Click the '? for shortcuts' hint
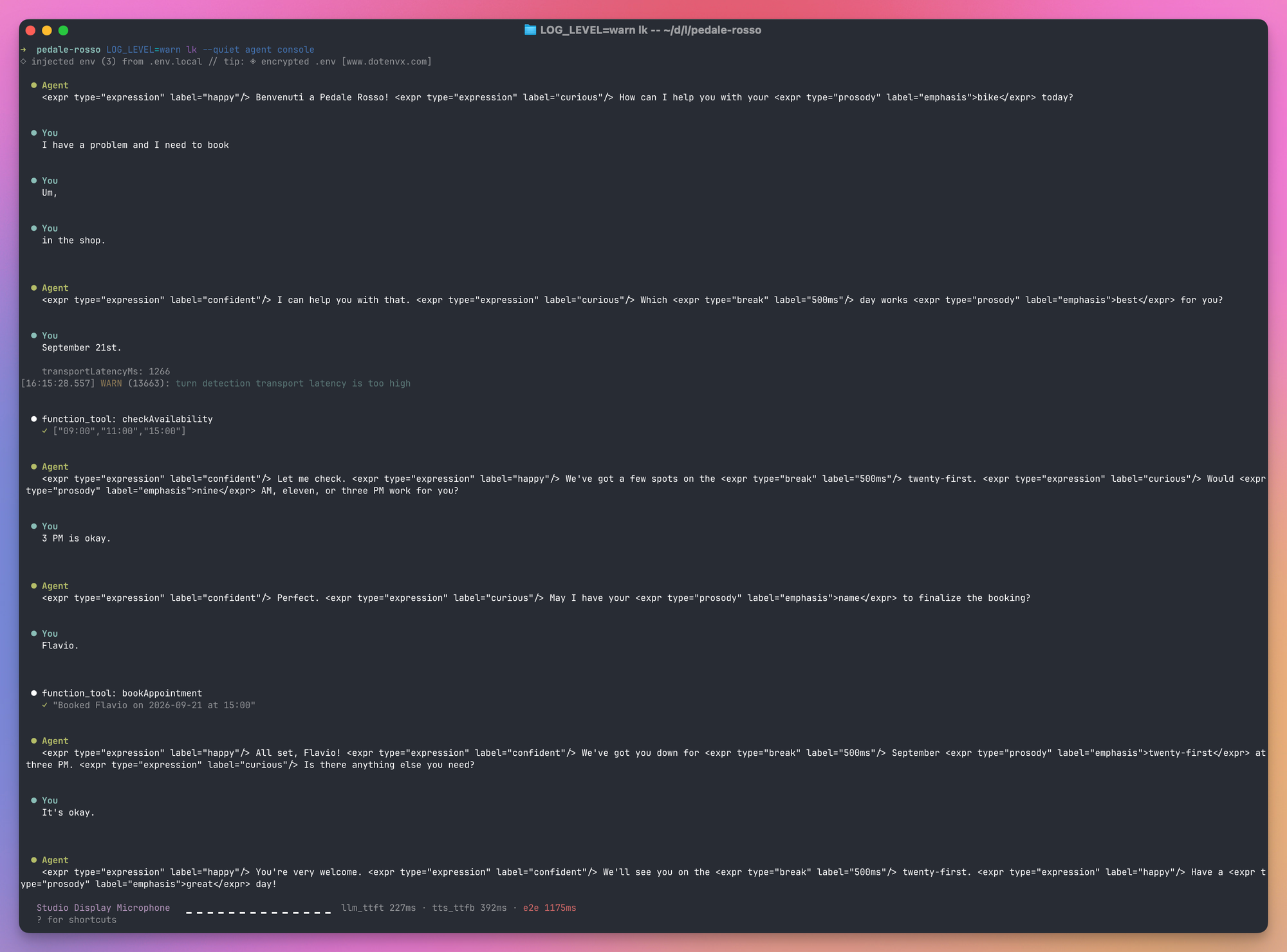 [77, 920]
